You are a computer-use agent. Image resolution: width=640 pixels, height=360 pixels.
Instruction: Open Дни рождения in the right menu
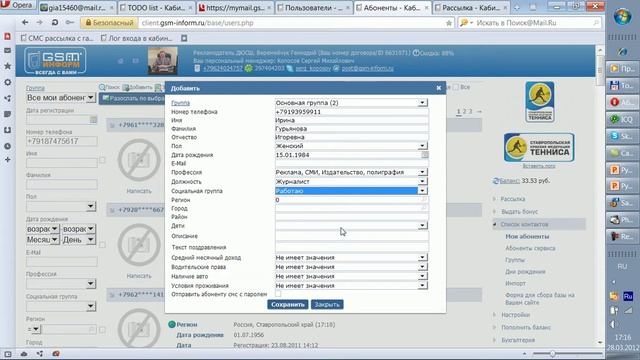pos(525,271)
